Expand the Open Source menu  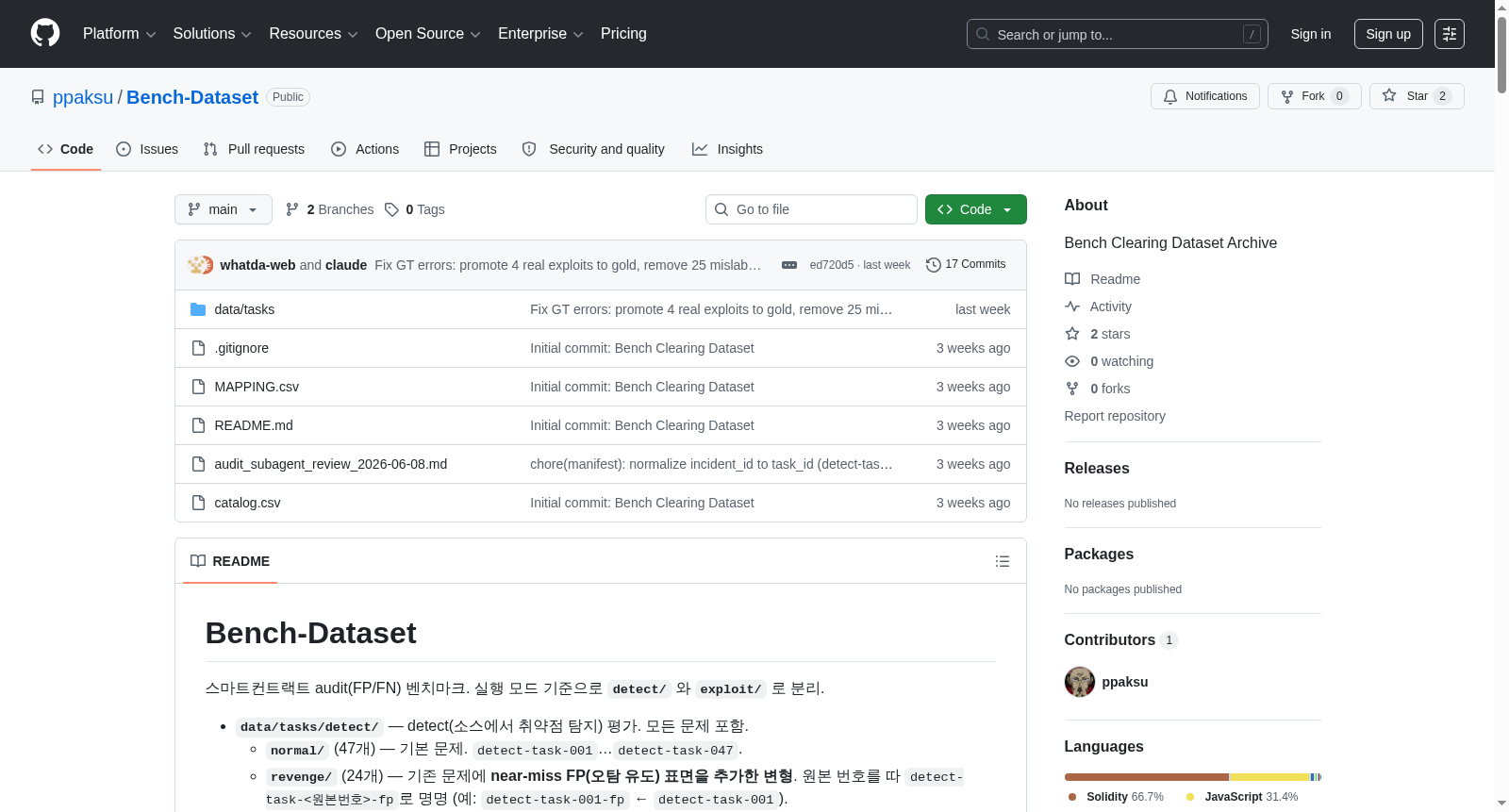[428, 34]
